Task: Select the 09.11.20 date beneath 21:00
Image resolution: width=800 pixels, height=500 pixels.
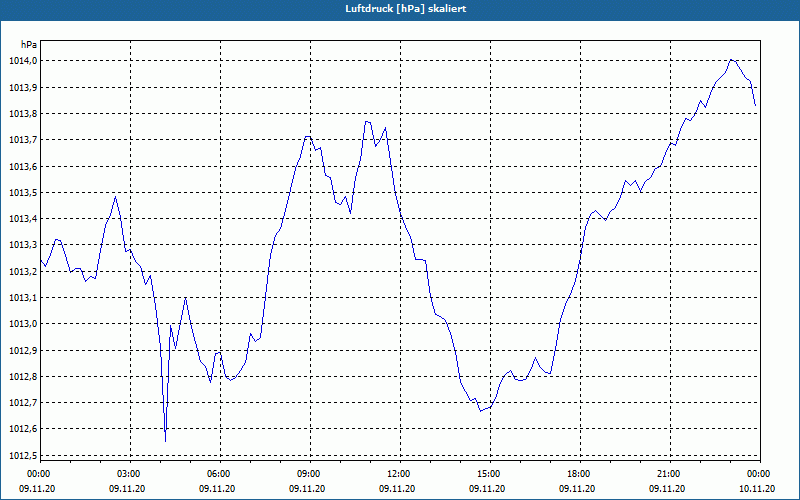Action: pyautogui.click(x=667, y=489)
